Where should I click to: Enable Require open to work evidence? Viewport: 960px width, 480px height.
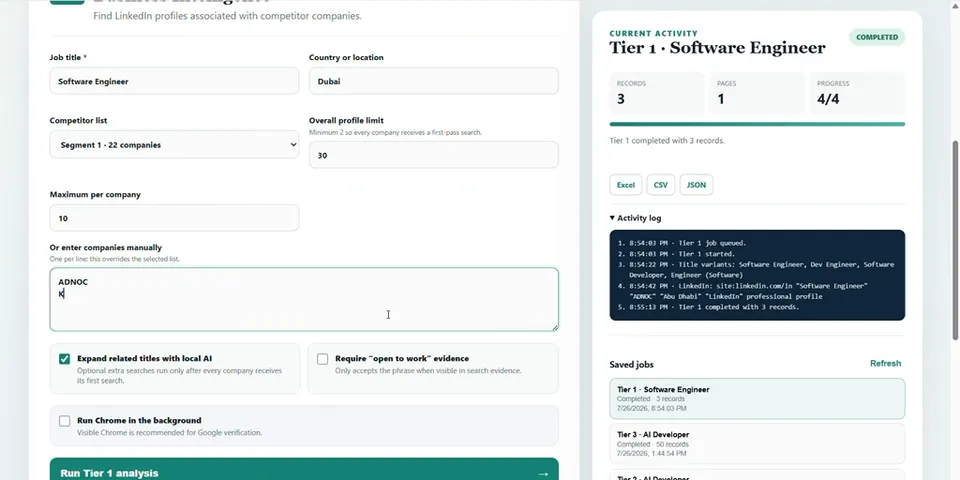coord(323,359)
